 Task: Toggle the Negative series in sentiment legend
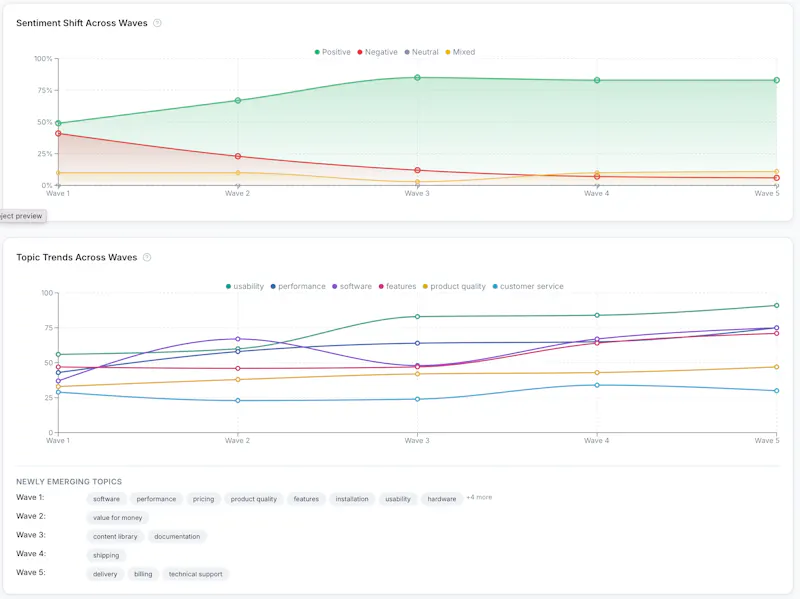[377, 52]
